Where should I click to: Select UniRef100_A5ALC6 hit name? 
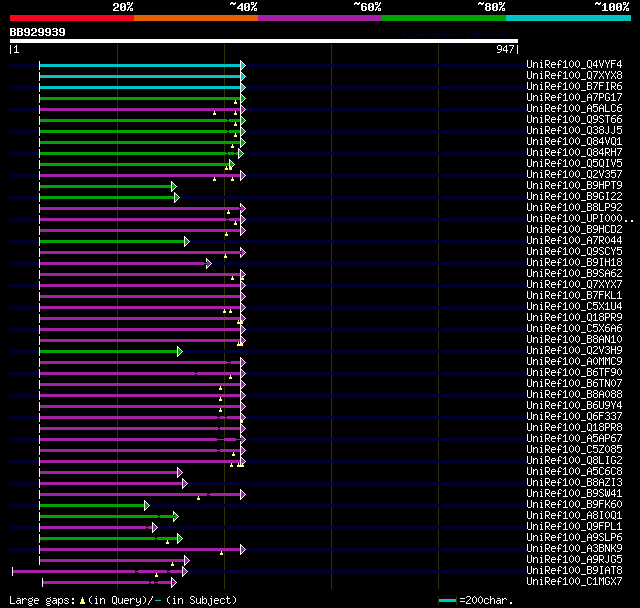pyautogui.click(x=574, y=109)
